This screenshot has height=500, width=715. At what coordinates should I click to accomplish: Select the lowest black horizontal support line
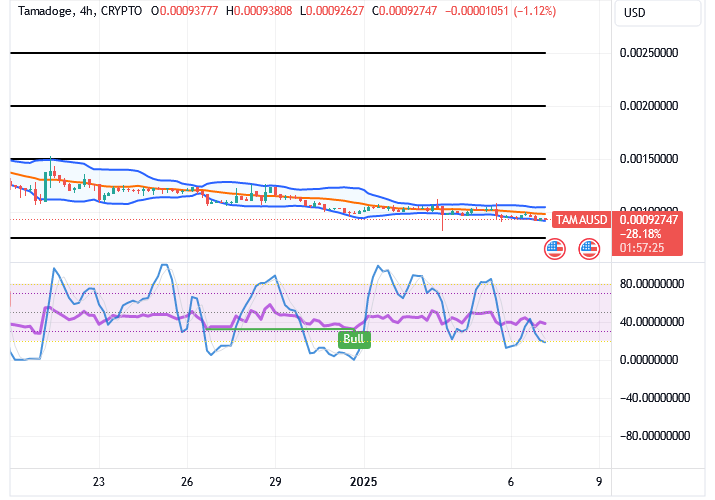coord(278,238)
